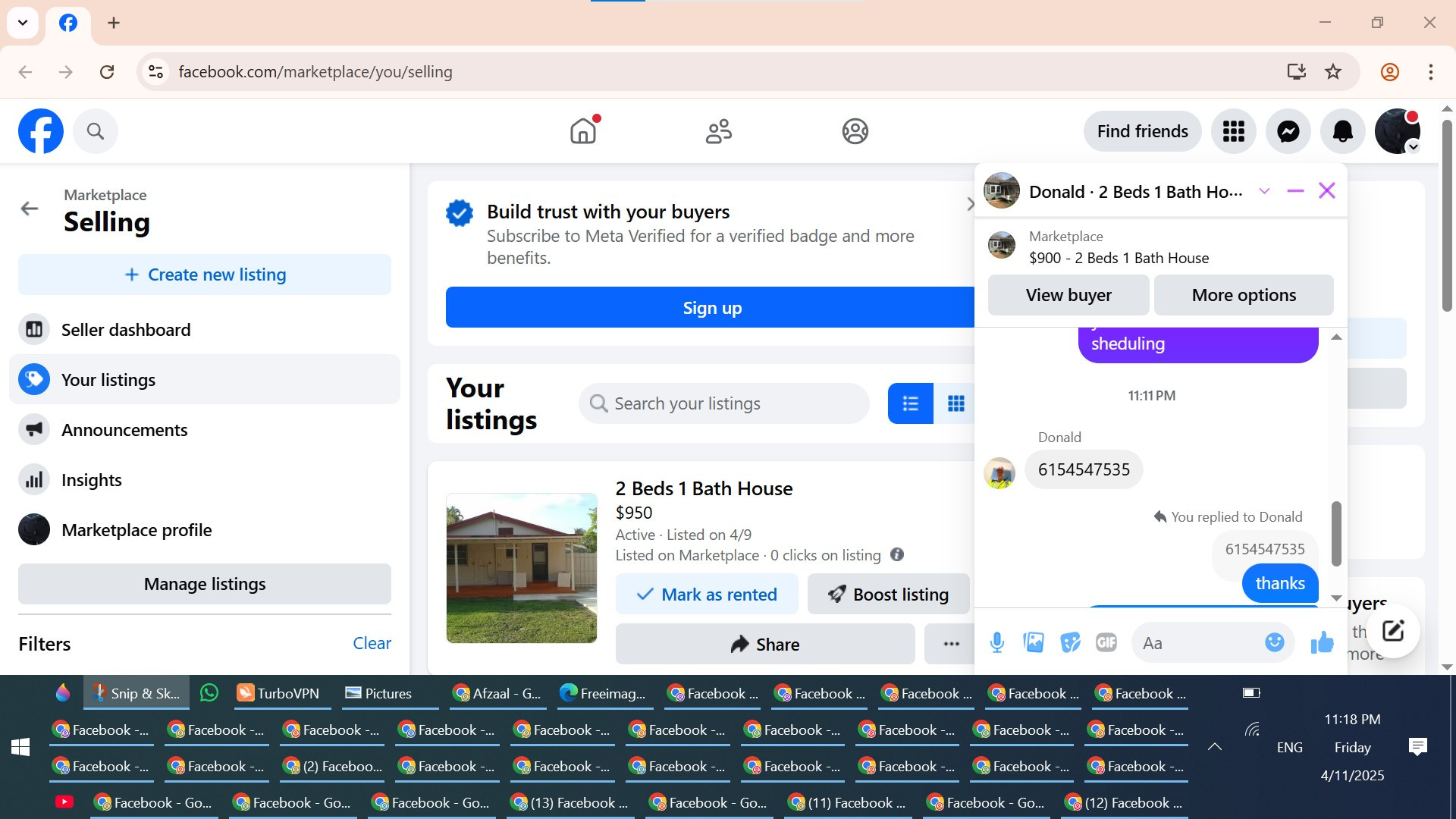Click View buyer in the chat
1456x819 pixels.
(1068, 295)
